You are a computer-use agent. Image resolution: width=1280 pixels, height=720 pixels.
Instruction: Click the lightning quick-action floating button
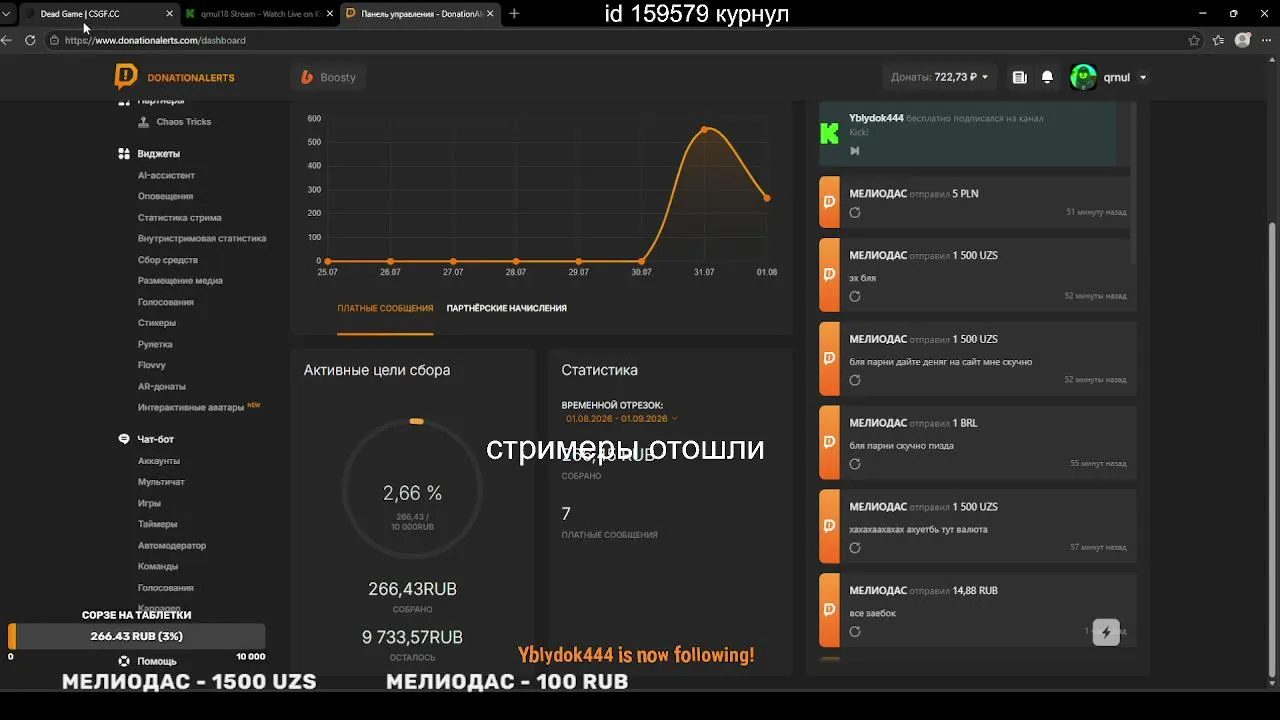(1106, 632)
